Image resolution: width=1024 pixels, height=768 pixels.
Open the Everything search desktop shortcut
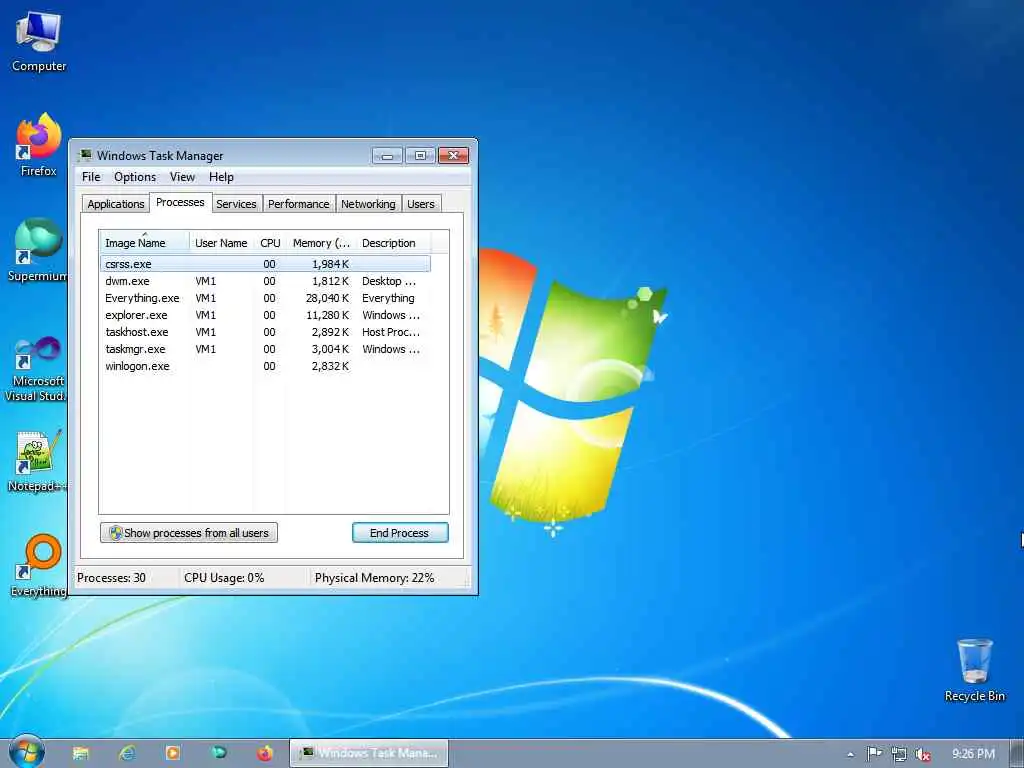[x=38, y=566]
